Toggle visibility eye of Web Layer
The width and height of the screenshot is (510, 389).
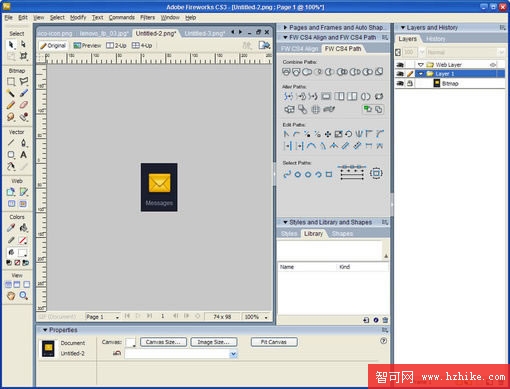[400, 64]
